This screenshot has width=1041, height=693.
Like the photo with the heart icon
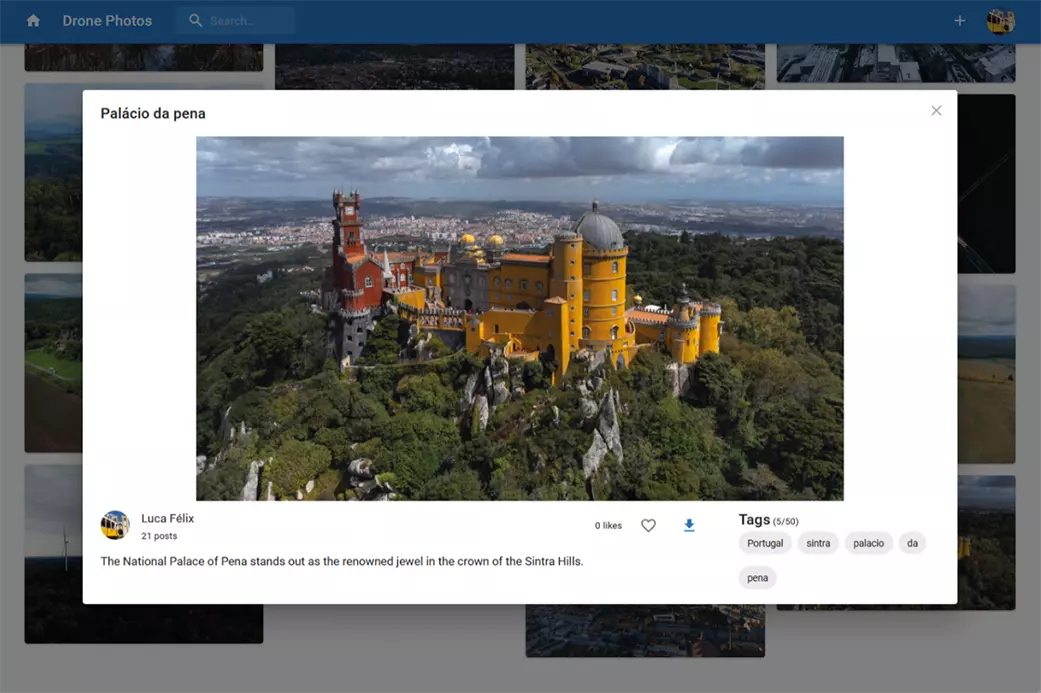coord(648,525)
